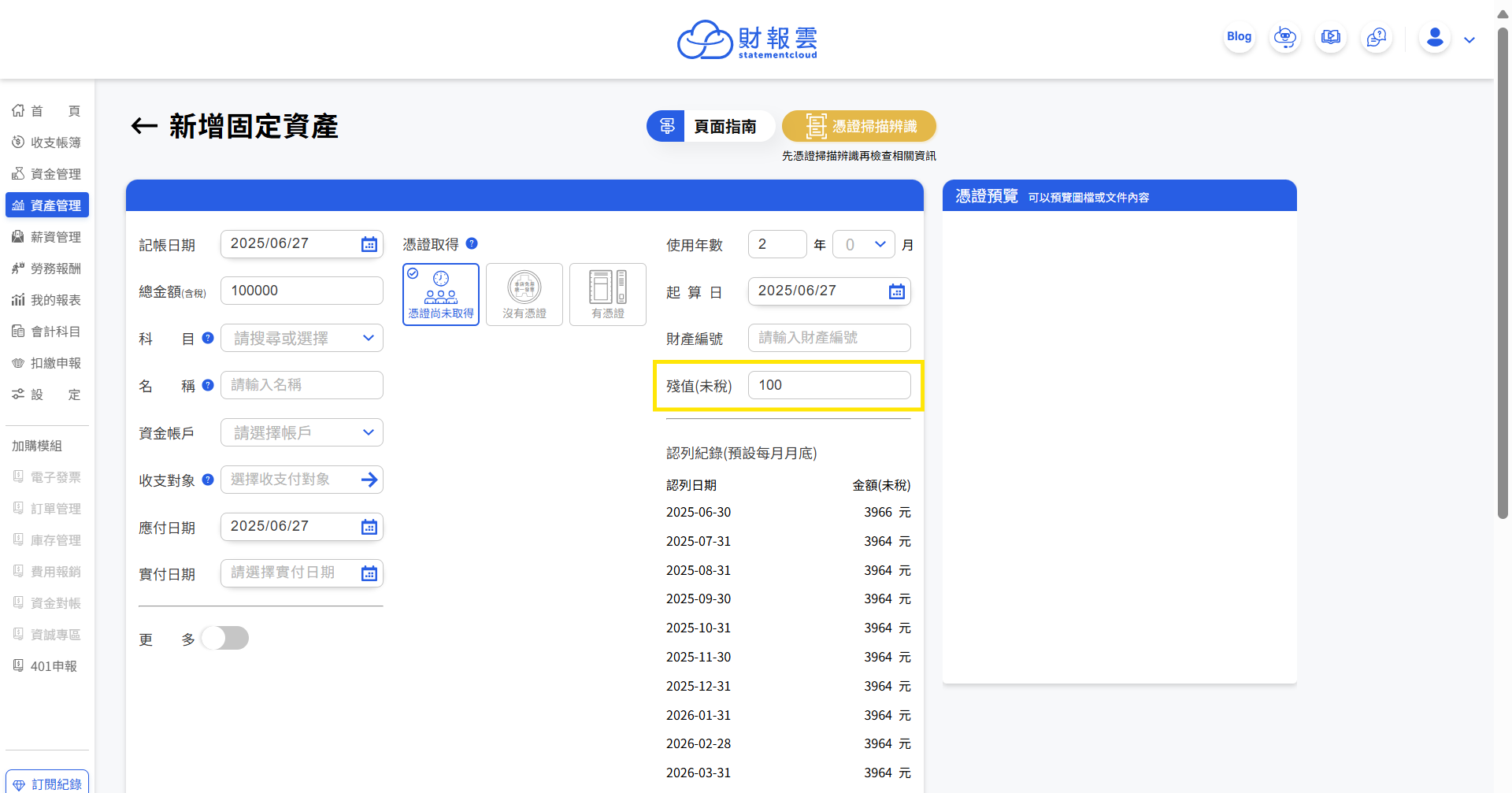Click the 總金額 input field
The image size is (1512, 793).
tap(302, 291)
